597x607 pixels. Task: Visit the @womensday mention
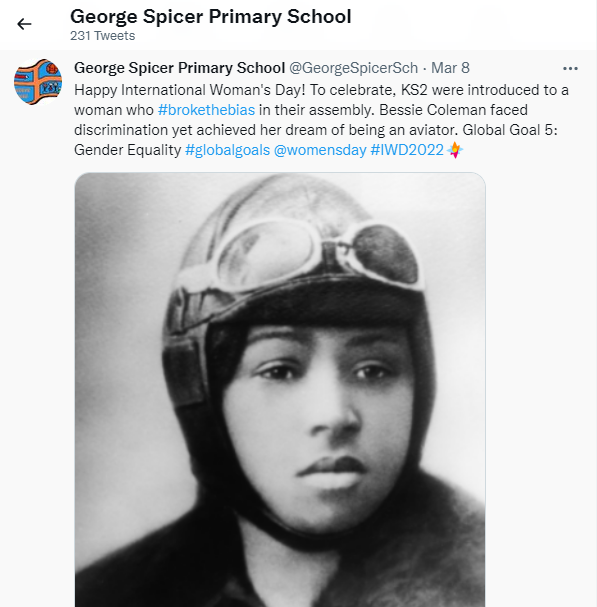tap(320, 150)
